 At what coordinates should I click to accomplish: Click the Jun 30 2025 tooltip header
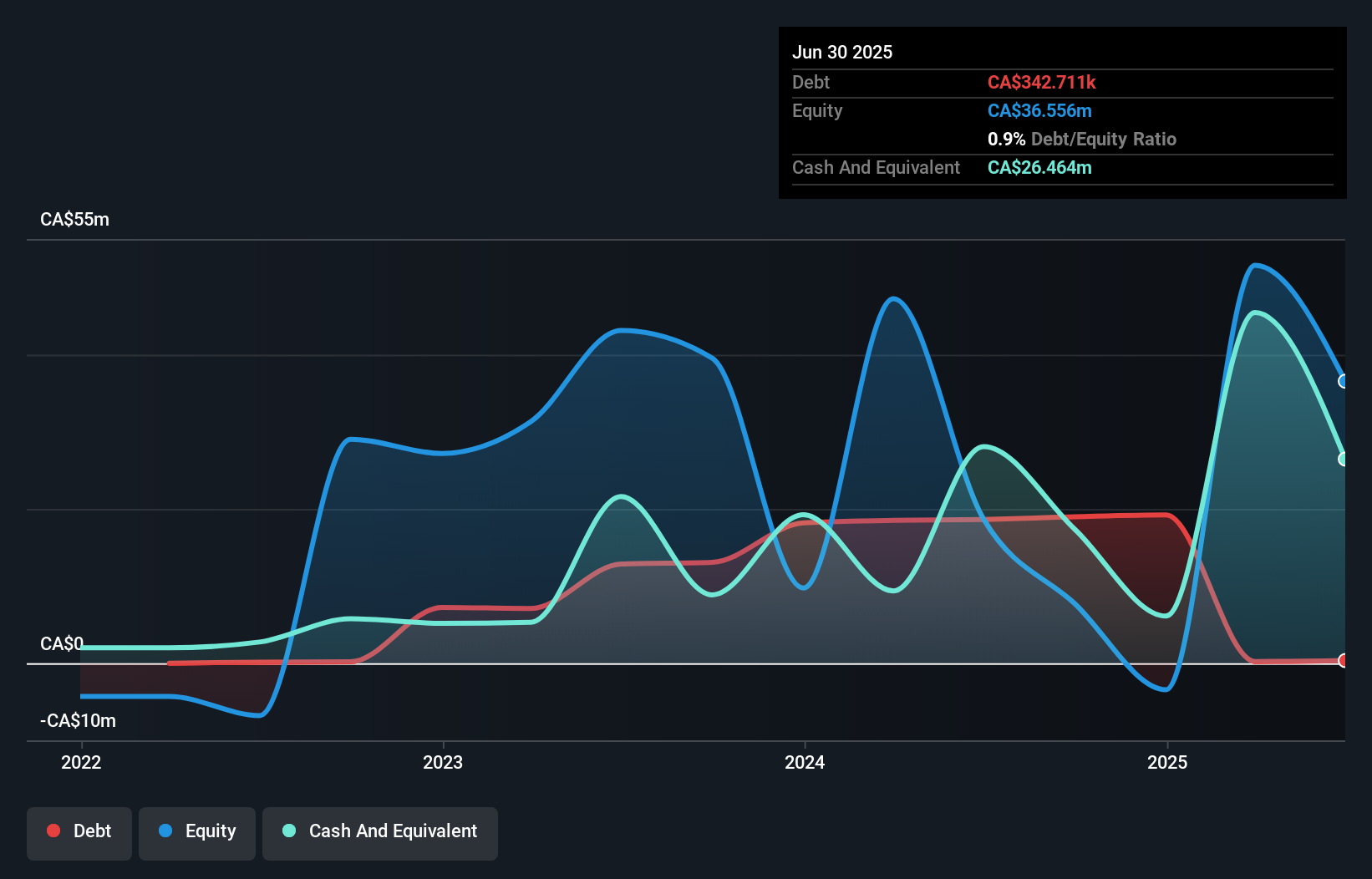[842, 52]
